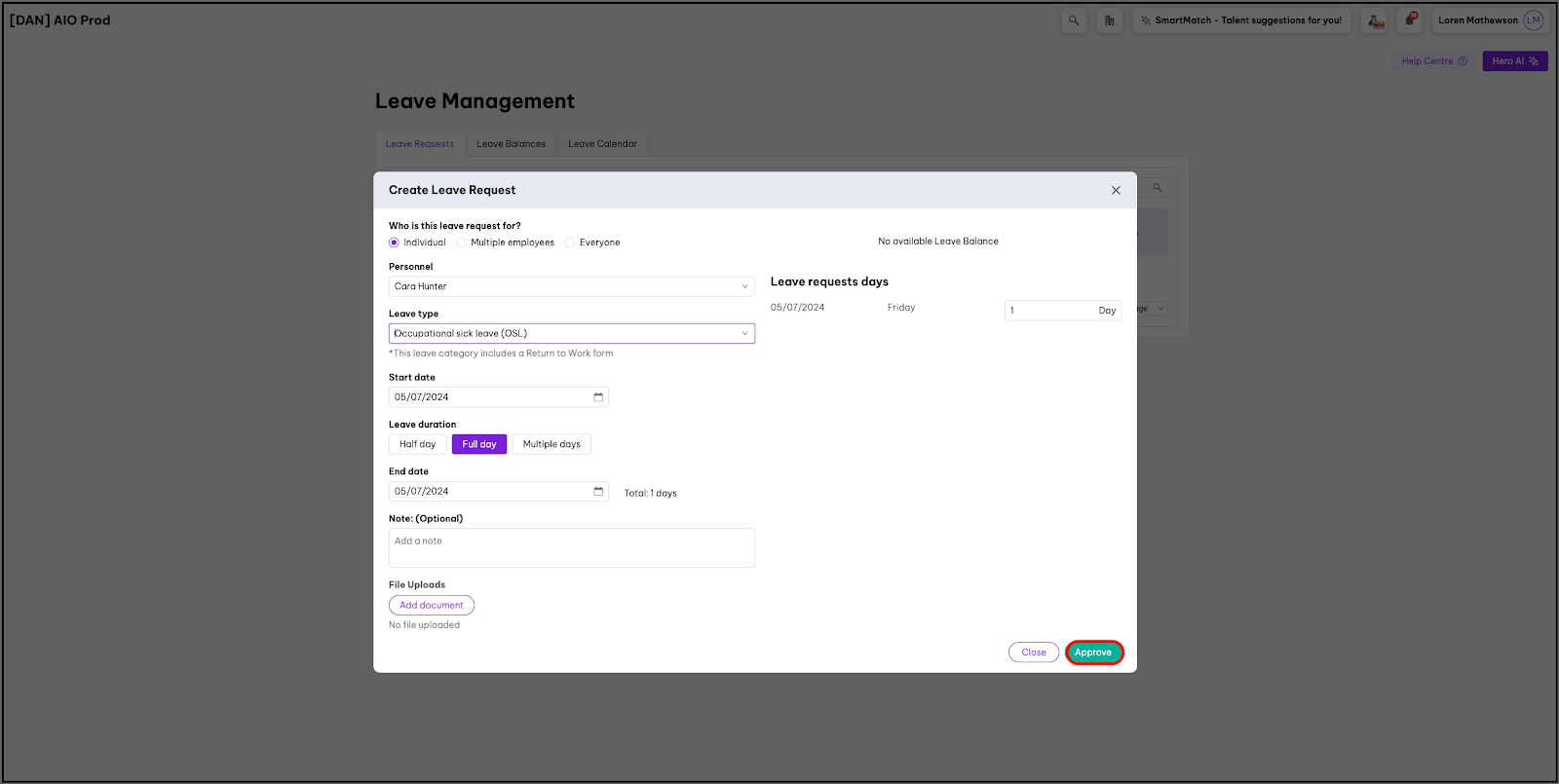Select Multiple days leave duration
This screenshot has width=1559, height=784.
(551, 445)
